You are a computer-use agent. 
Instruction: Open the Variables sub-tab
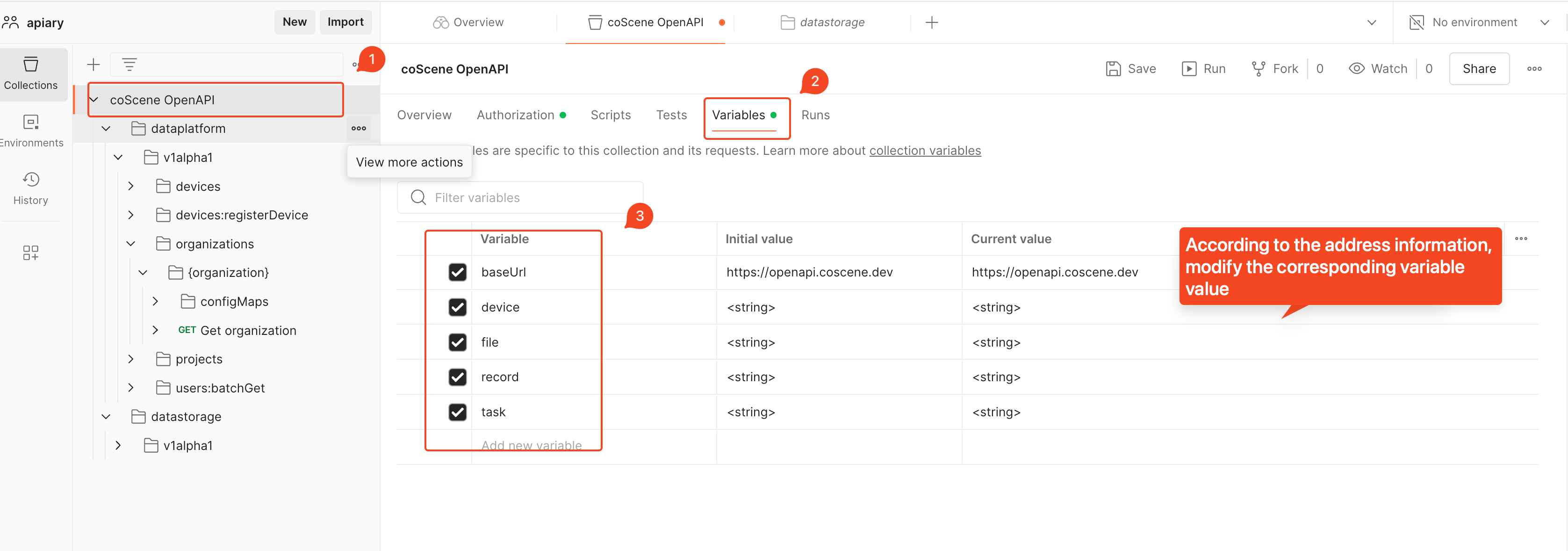[x=744, y=115]
